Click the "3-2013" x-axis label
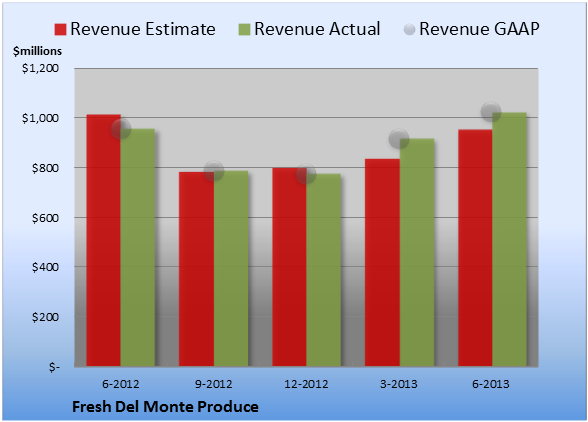 [x=399, y=384]
